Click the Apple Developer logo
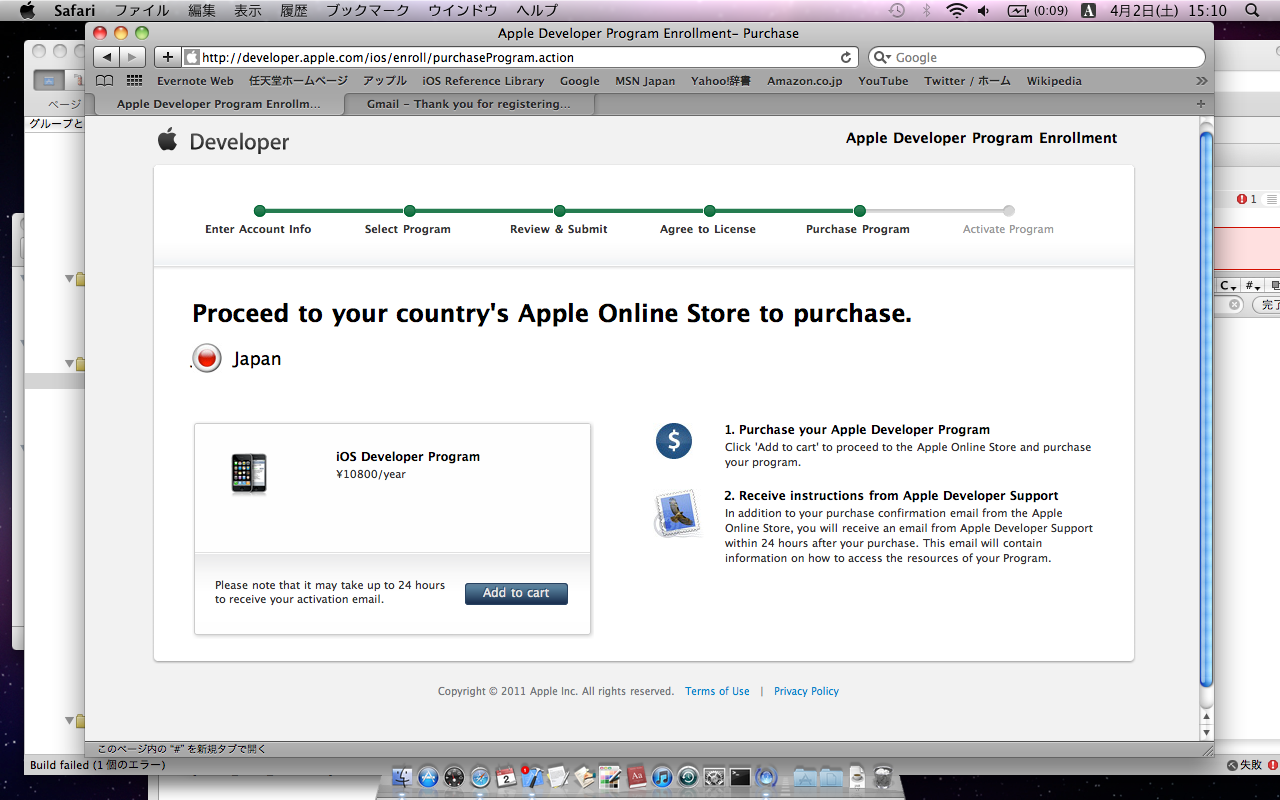1280x800 pixels. (223, 141)
